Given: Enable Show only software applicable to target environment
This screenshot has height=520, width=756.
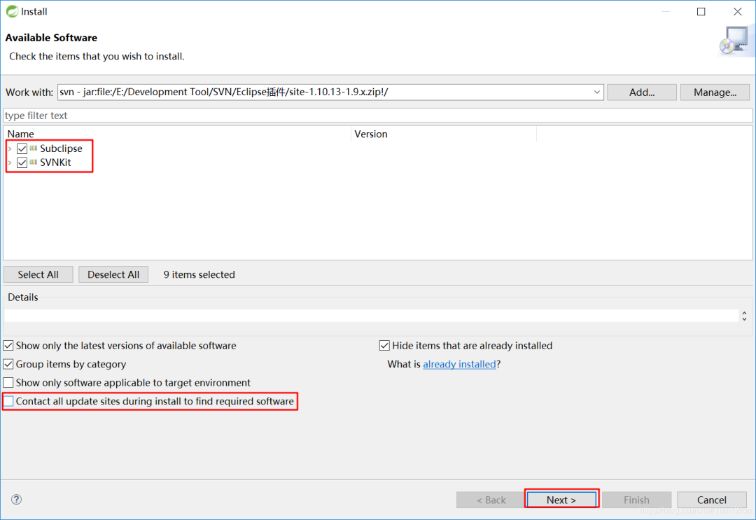Looking at the screenshot, I should tap(8, 383).
